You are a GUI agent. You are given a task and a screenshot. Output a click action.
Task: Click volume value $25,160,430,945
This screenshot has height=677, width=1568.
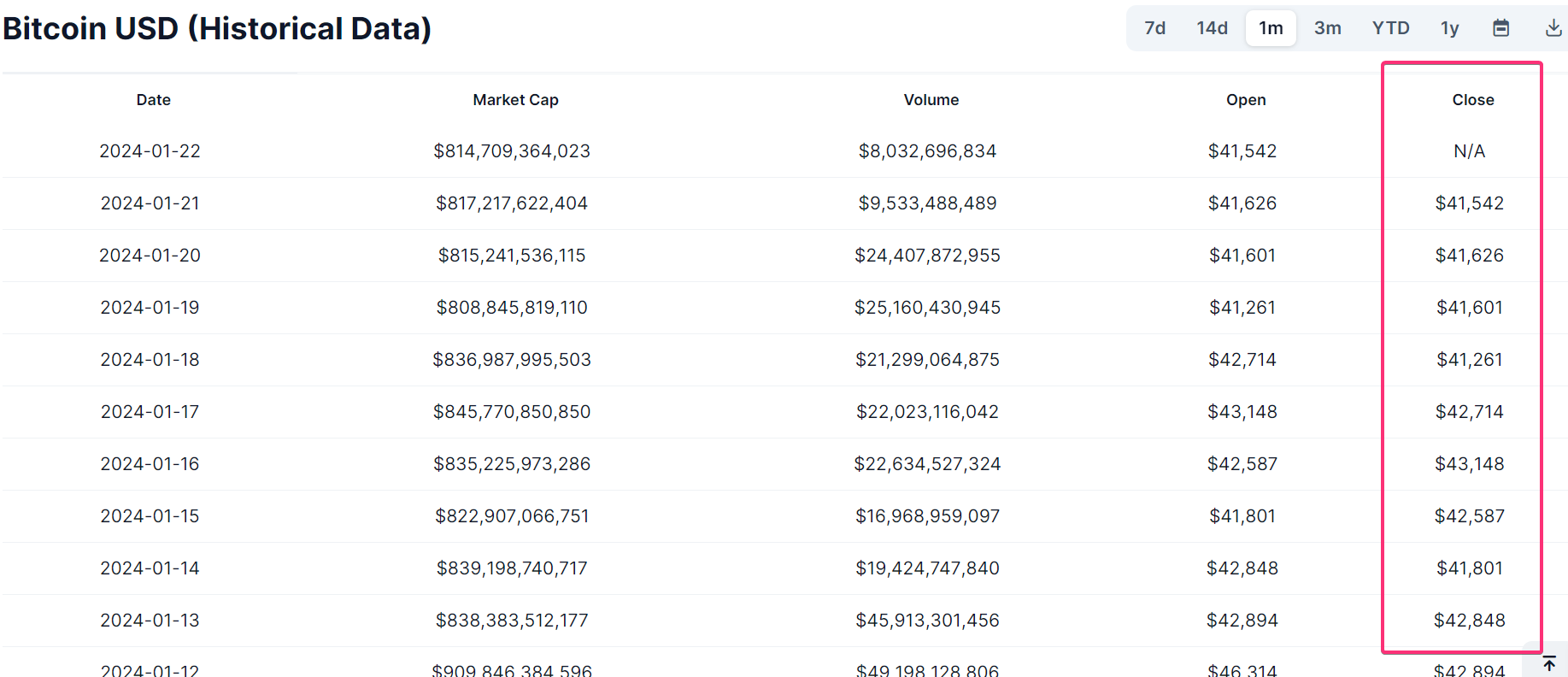click(x=928, y=308)
